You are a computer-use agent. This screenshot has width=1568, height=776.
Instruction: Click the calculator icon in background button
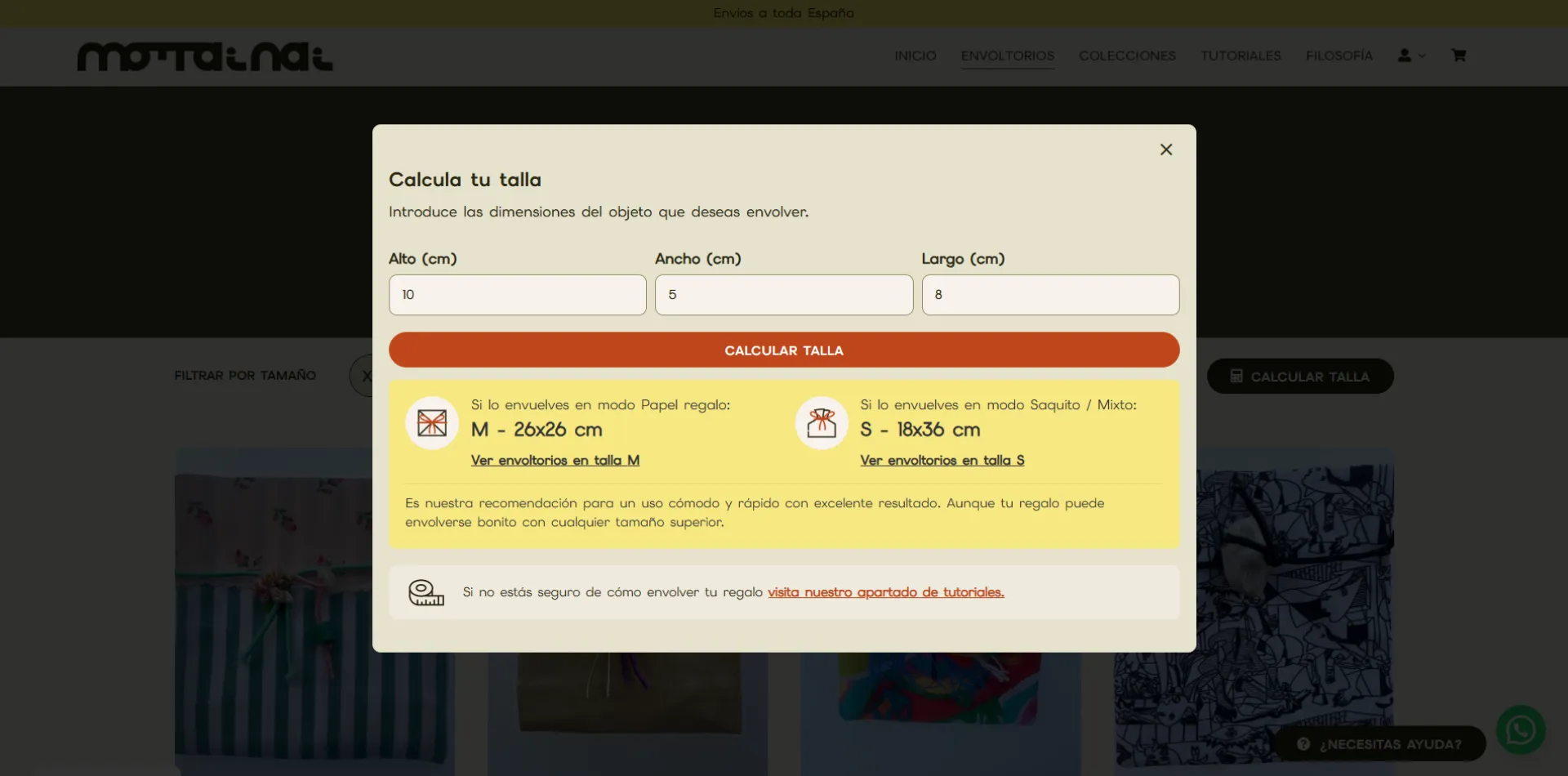click(x=1236, y=376)
